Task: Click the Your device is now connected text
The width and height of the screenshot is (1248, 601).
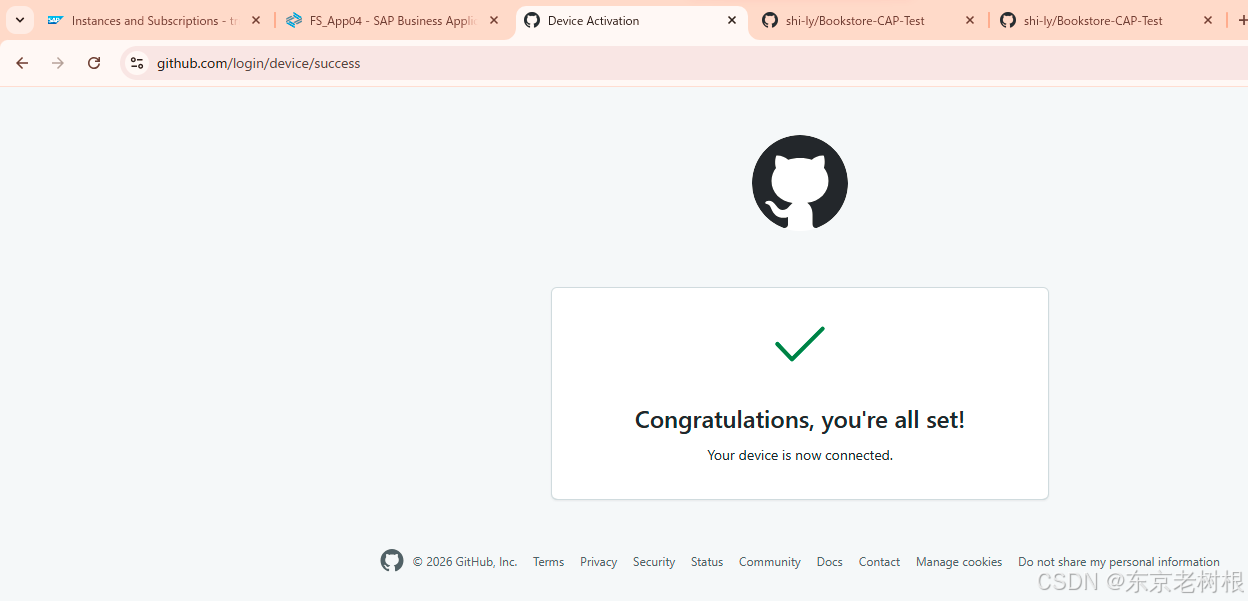Action: pos(800,455)
